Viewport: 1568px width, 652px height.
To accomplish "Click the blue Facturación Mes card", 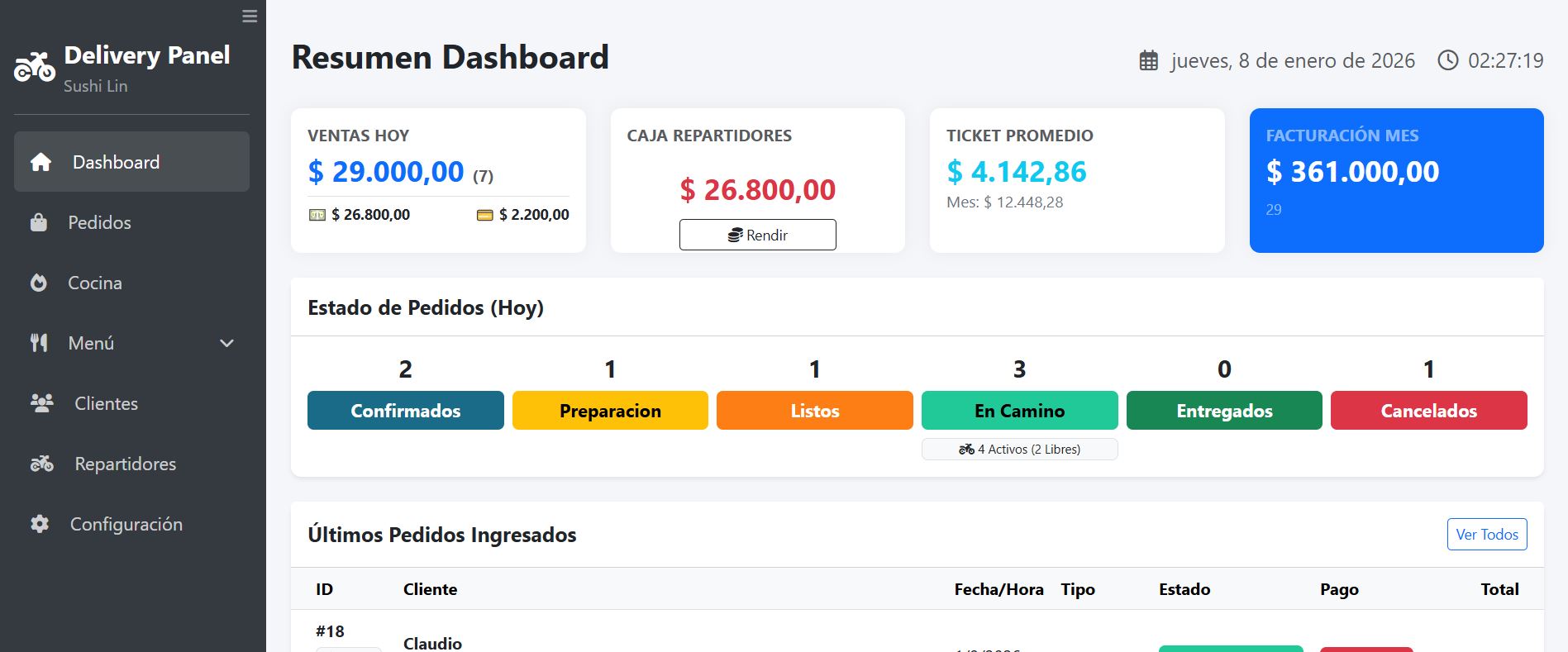I will (1396, 180).
